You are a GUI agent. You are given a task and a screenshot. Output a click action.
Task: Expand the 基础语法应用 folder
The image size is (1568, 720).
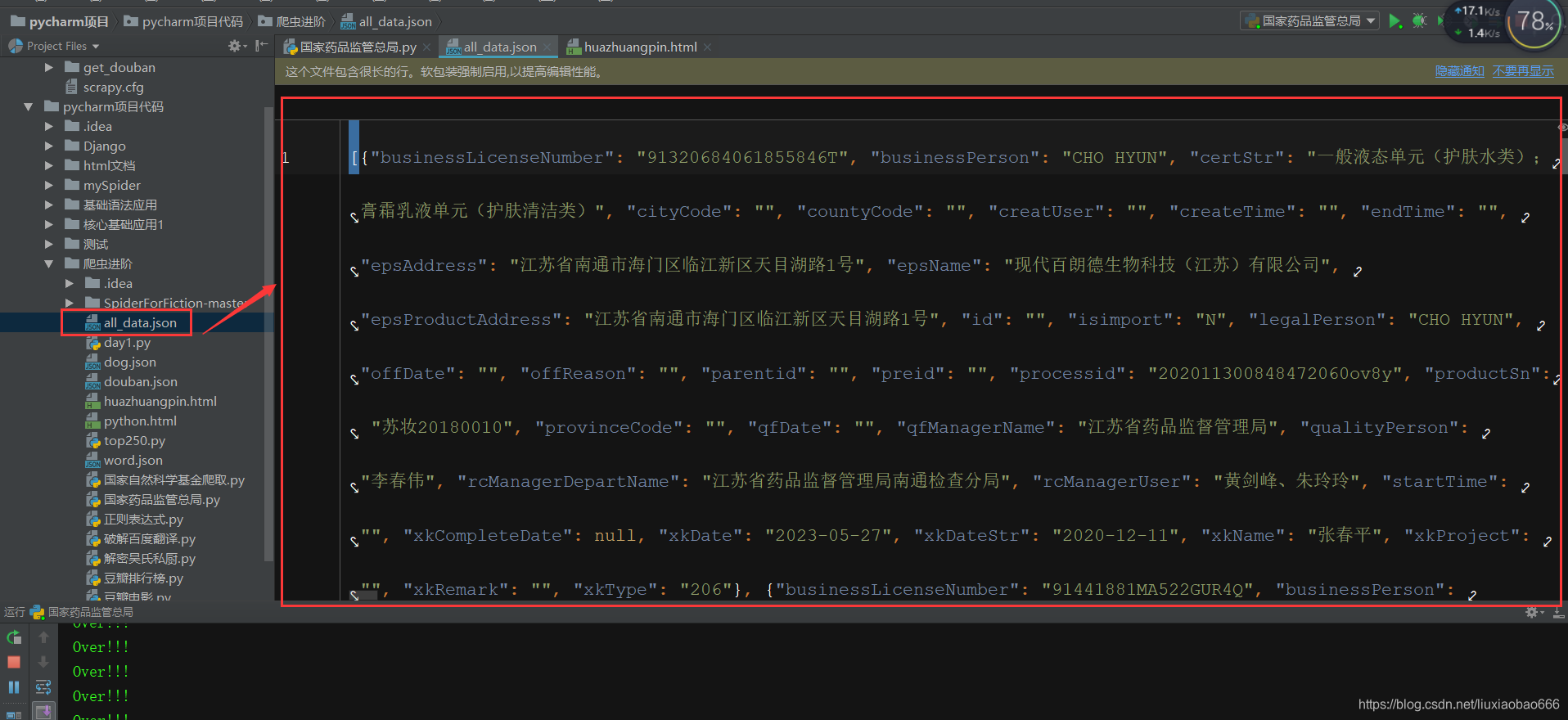[49, 205]
